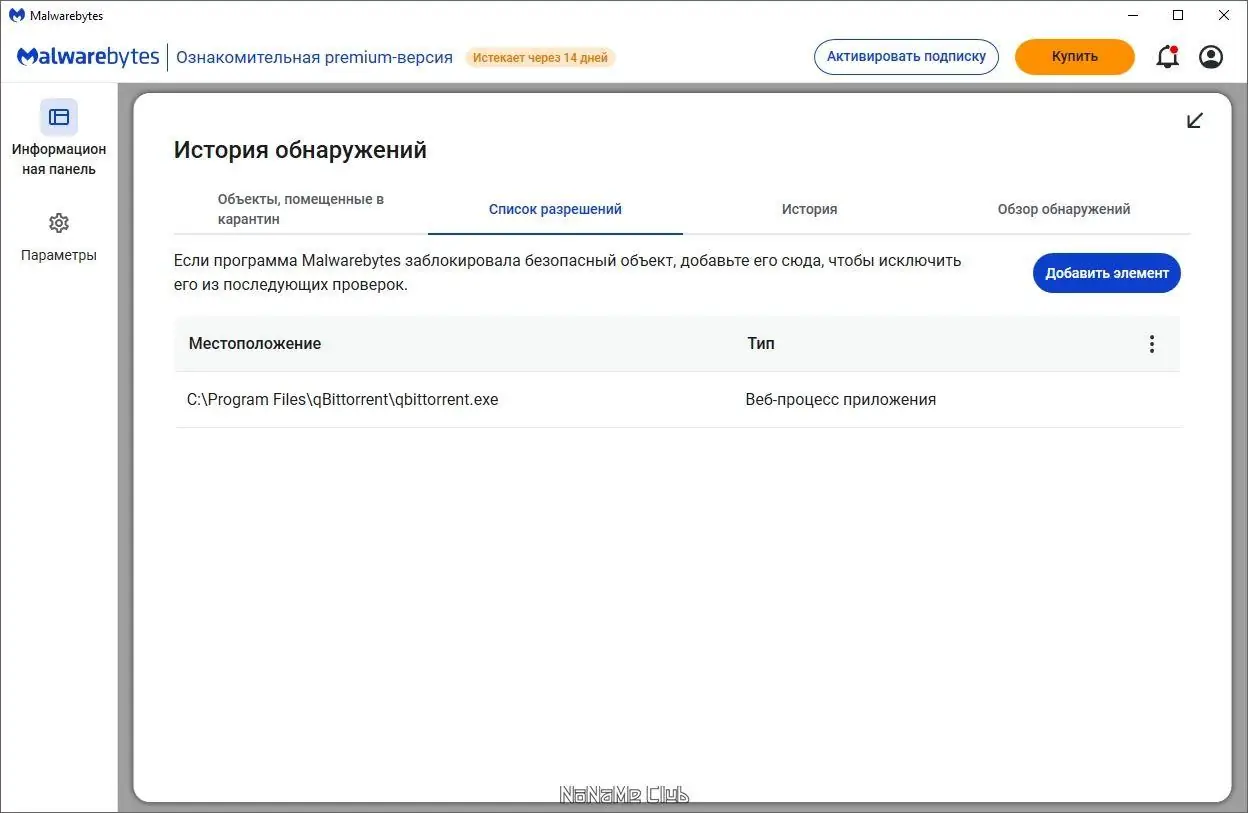The image size is (1248, 813).
Task: Open Параметры gear icon in sidebar
Action: click(59, 223)
